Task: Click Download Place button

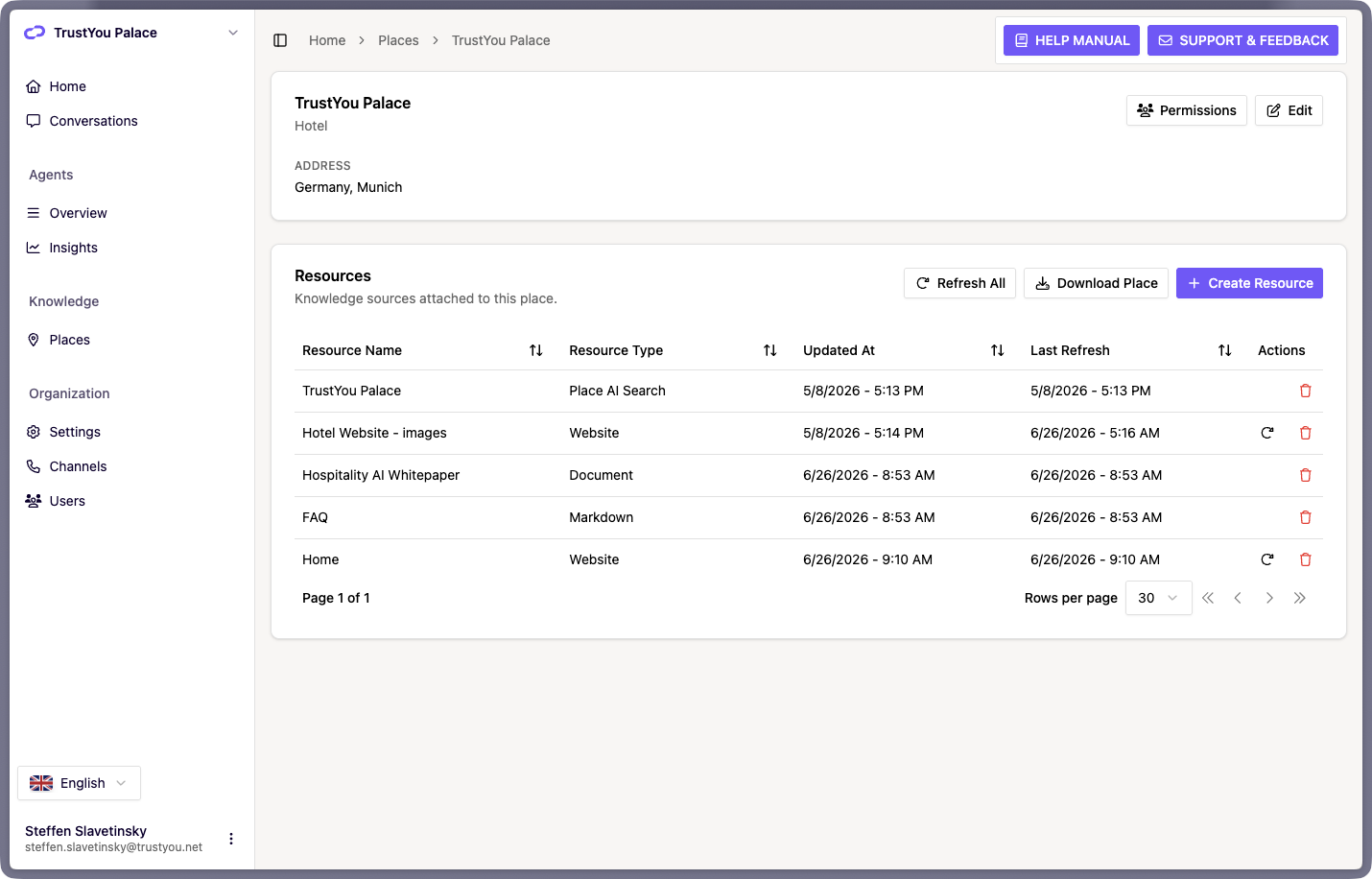Action: 1096,283
